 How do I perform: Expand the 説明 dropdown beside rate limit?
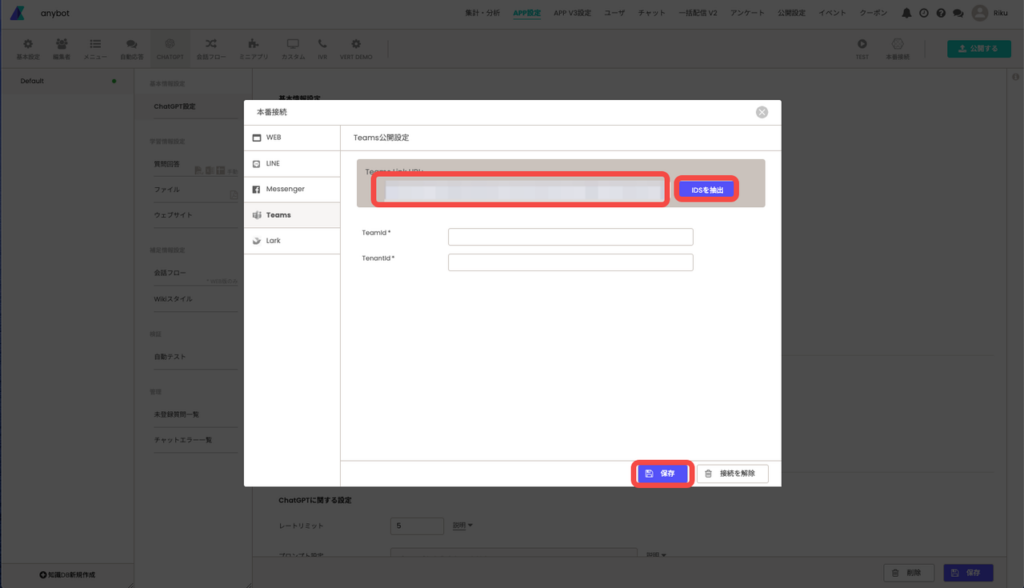click(463, 525)
